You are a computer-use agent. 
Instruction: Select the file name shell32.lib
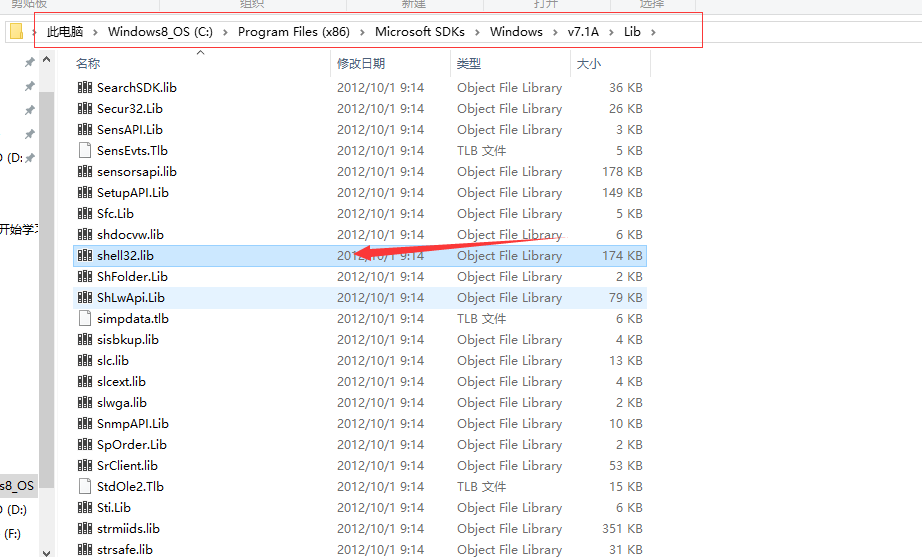click(125, 255)
